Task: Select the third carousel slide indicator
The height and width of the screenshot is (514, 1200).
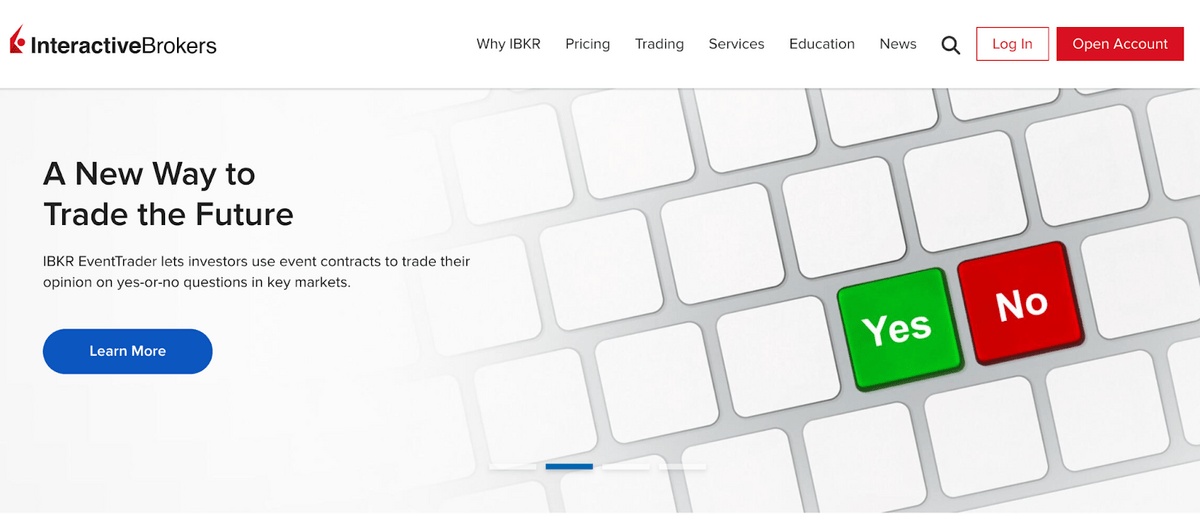Action: click(626, 466)
